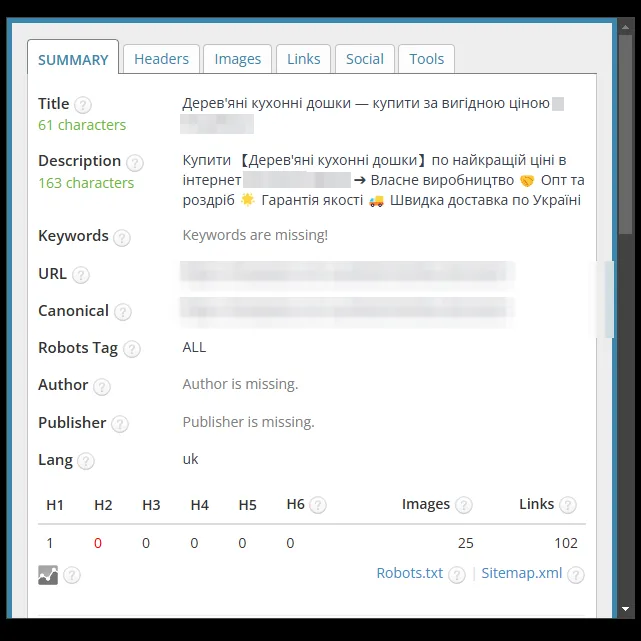Click the help icon beside Lang

pyautogui.click(x=86, y=461)
